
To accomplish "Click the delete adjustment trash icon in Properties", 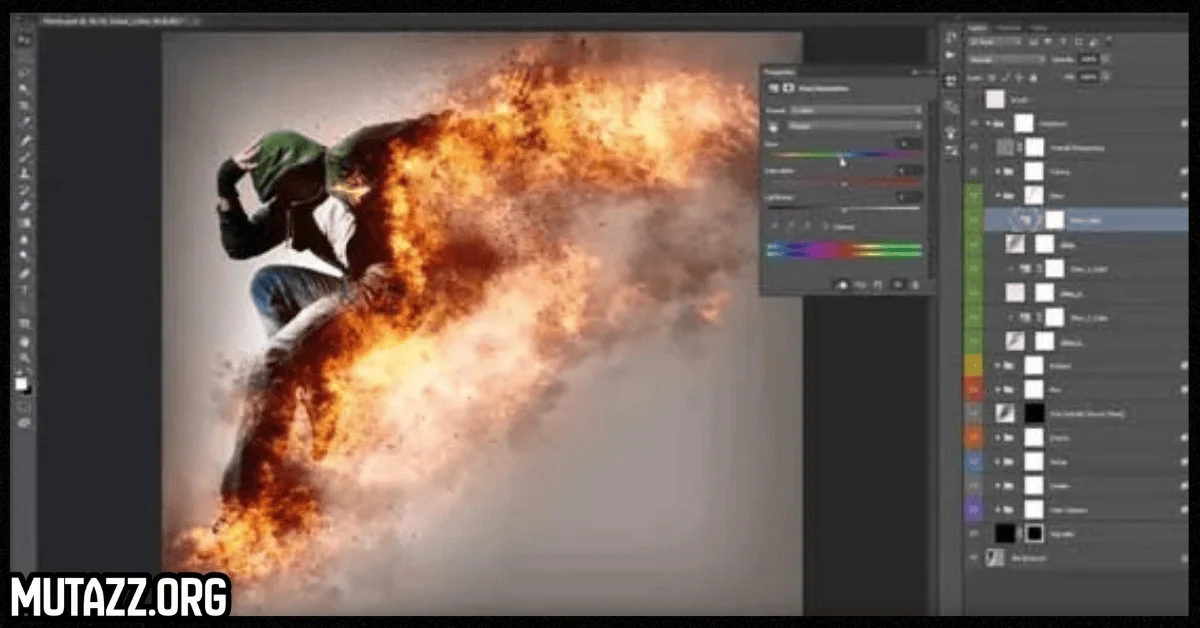I will 916,285.
